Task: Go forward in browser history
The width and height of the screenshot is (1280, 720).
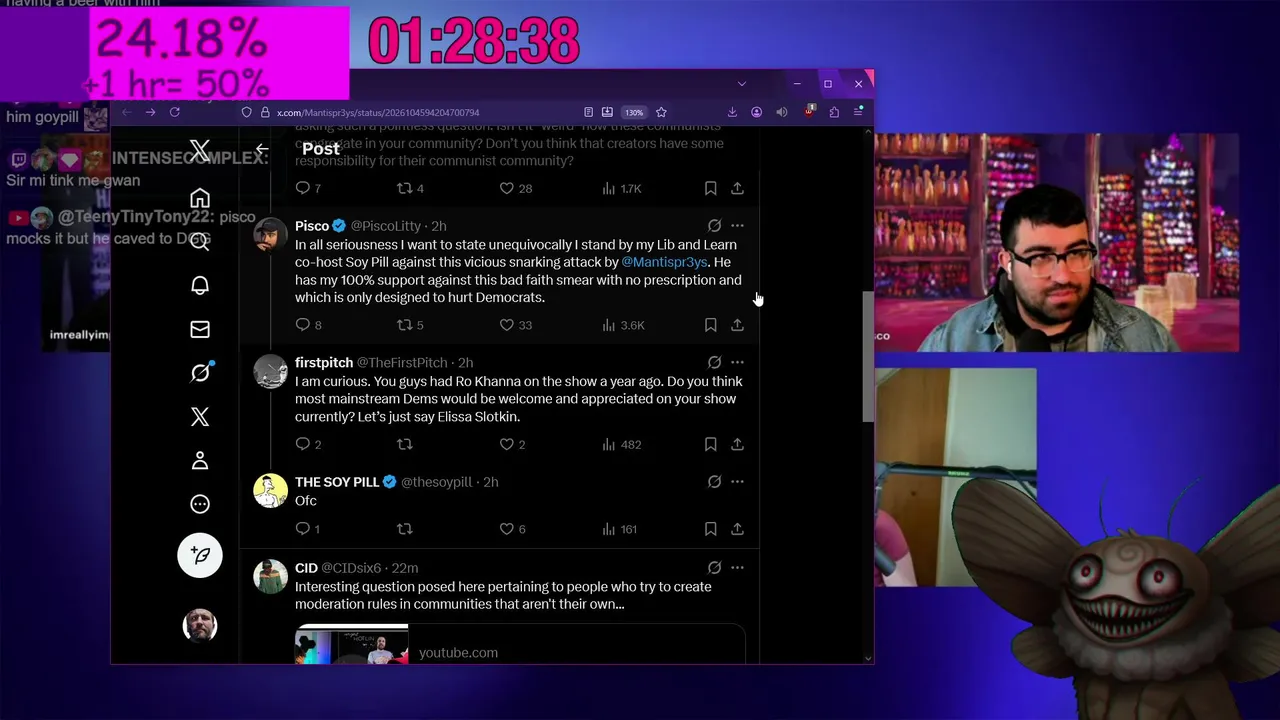Action: coord(150,112)
